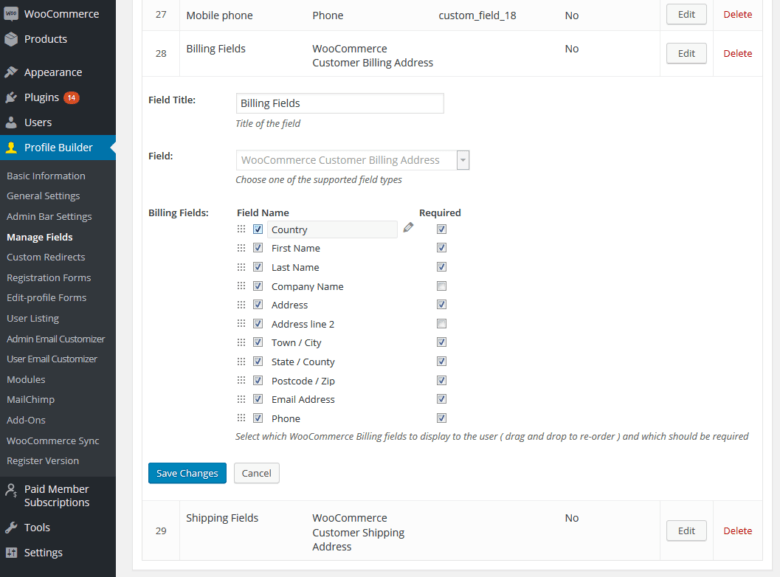
Task: Click the Appearance paintbrush icon
Action: coord(11,72)
